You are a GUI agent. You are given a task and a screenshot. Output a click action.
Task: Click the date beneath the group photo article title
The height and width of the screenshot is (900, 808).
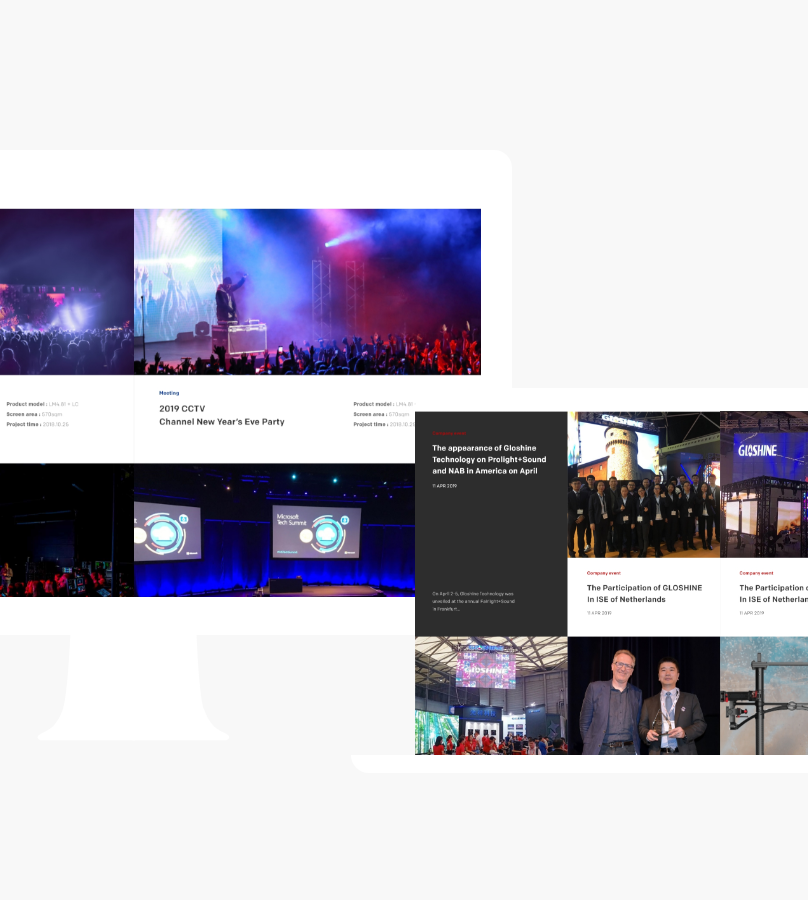[x=599, y=613]
